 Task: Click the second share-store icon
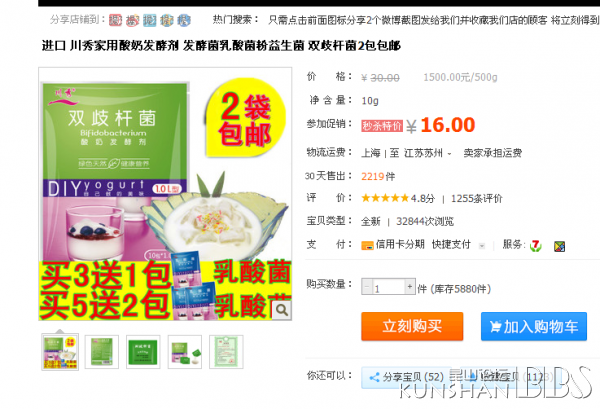point(132,20)
